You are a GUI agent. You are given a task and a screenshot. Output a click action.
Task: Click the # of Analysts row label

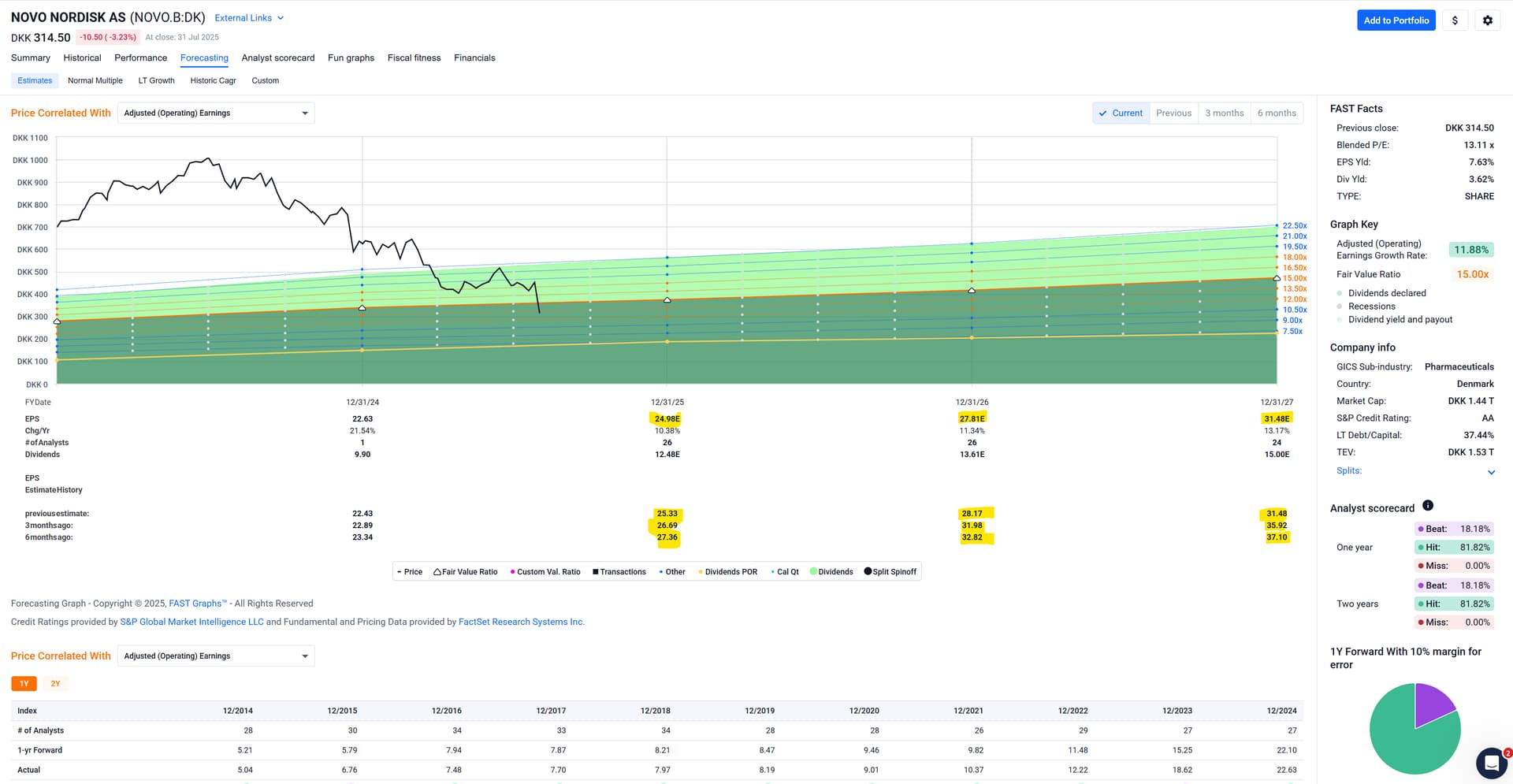coord(40,730)
